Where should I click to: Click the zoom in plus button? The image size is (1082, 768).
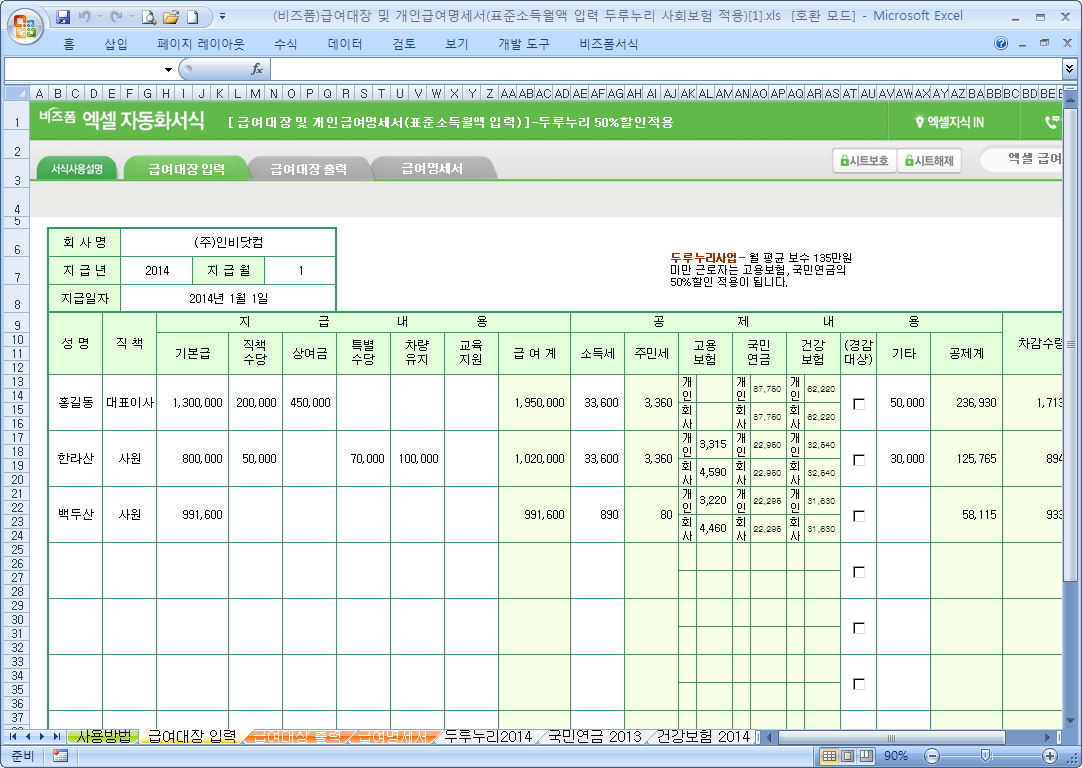[1049, 756]
